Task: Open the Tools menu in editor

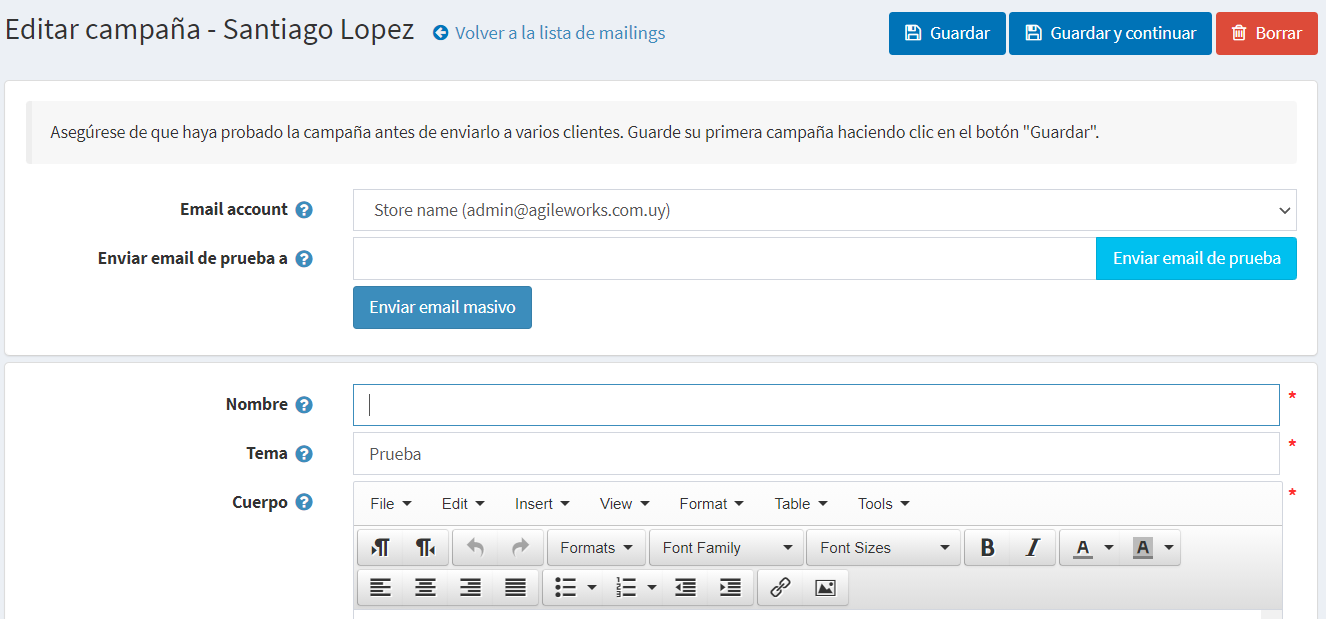Action: [883, 504]
